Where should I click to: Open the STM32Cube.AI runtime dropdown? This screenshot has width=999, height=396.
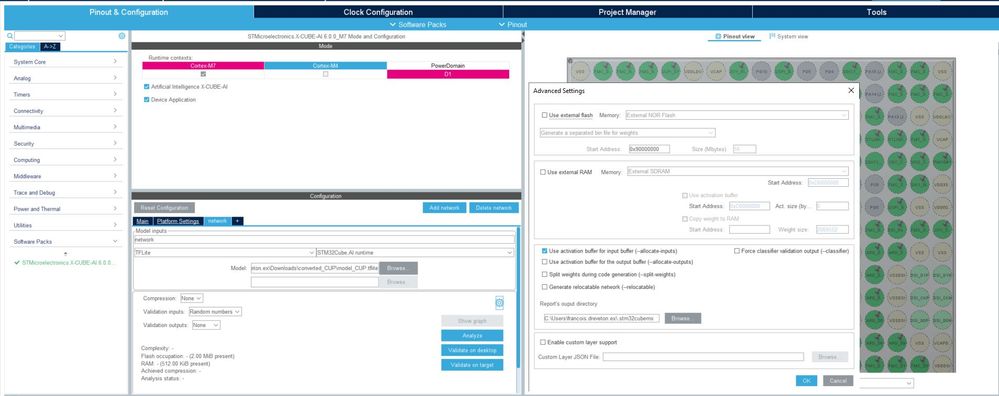pyautogui.click(x=415, y=253)
